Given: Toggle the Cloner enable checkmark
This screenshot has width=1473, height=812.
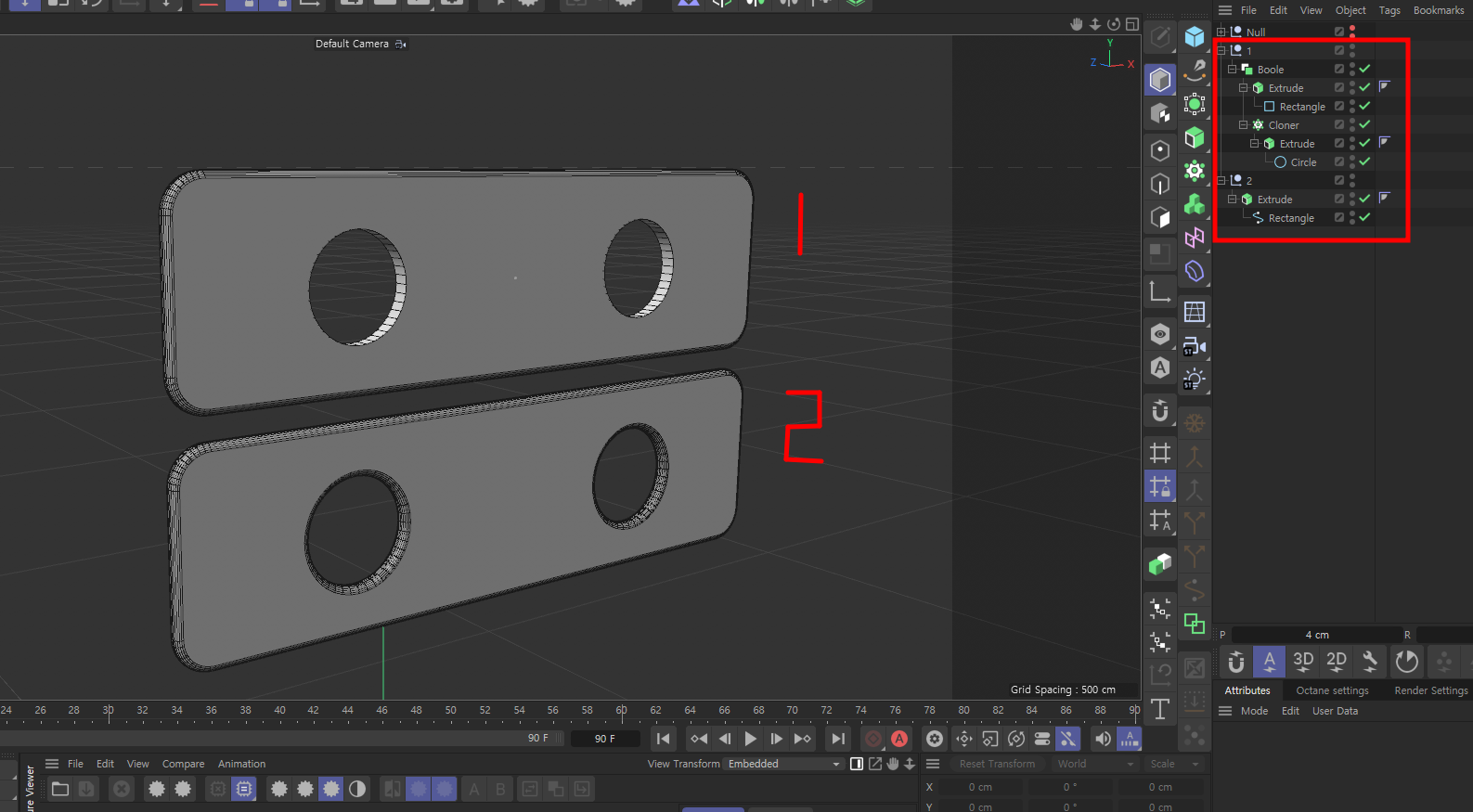Looking at the screenshot, I should tap(1364, 124).
